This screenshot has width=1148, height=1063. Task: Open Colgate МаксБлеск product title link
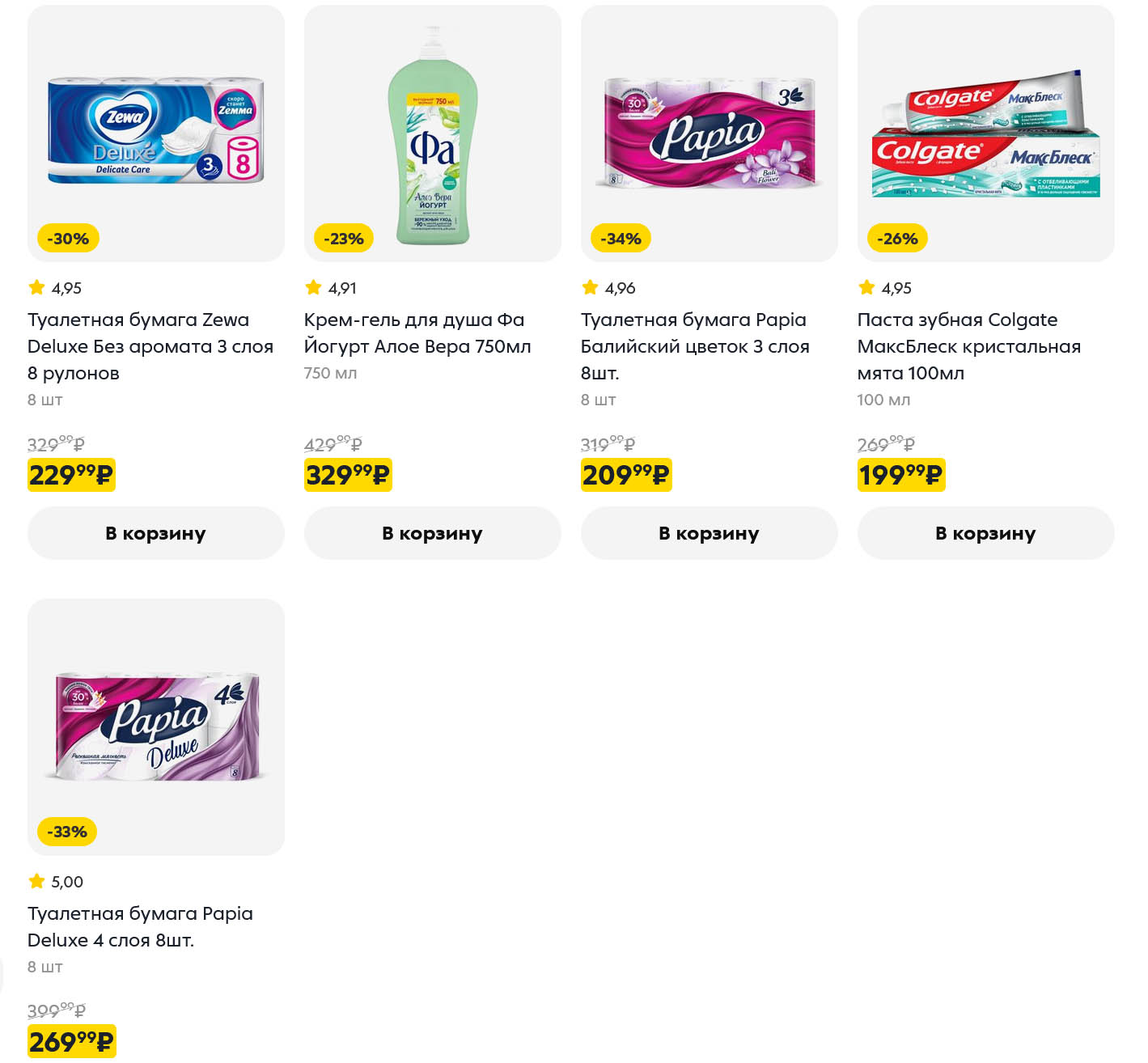968,346
